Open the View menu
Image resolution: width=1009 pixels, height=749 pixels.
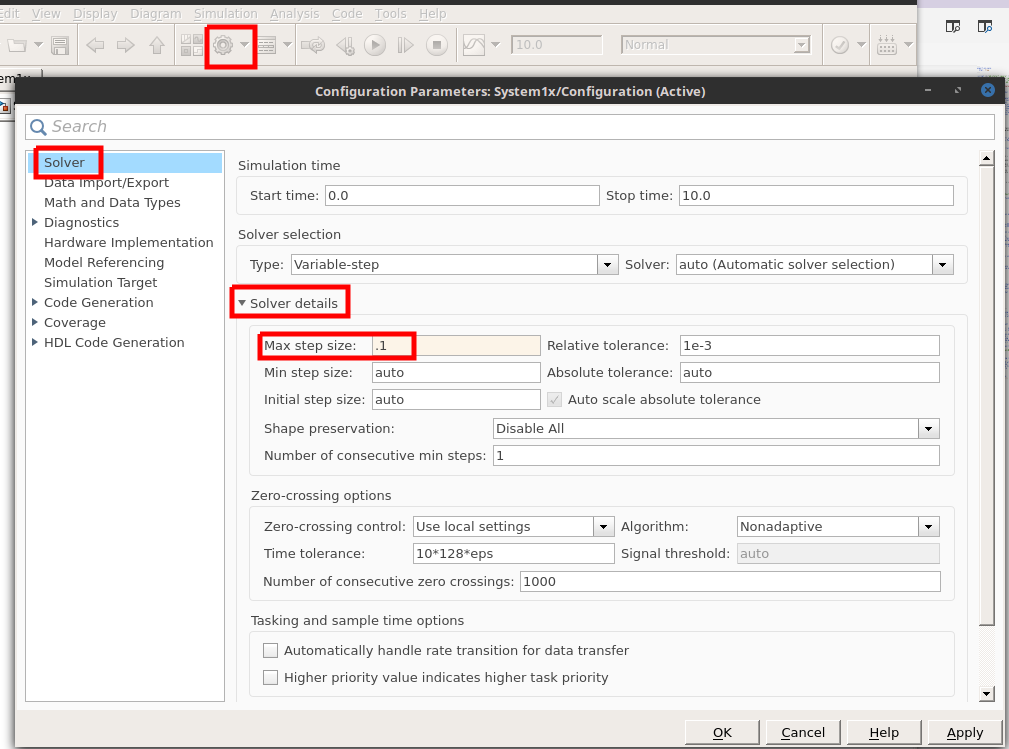46,14
